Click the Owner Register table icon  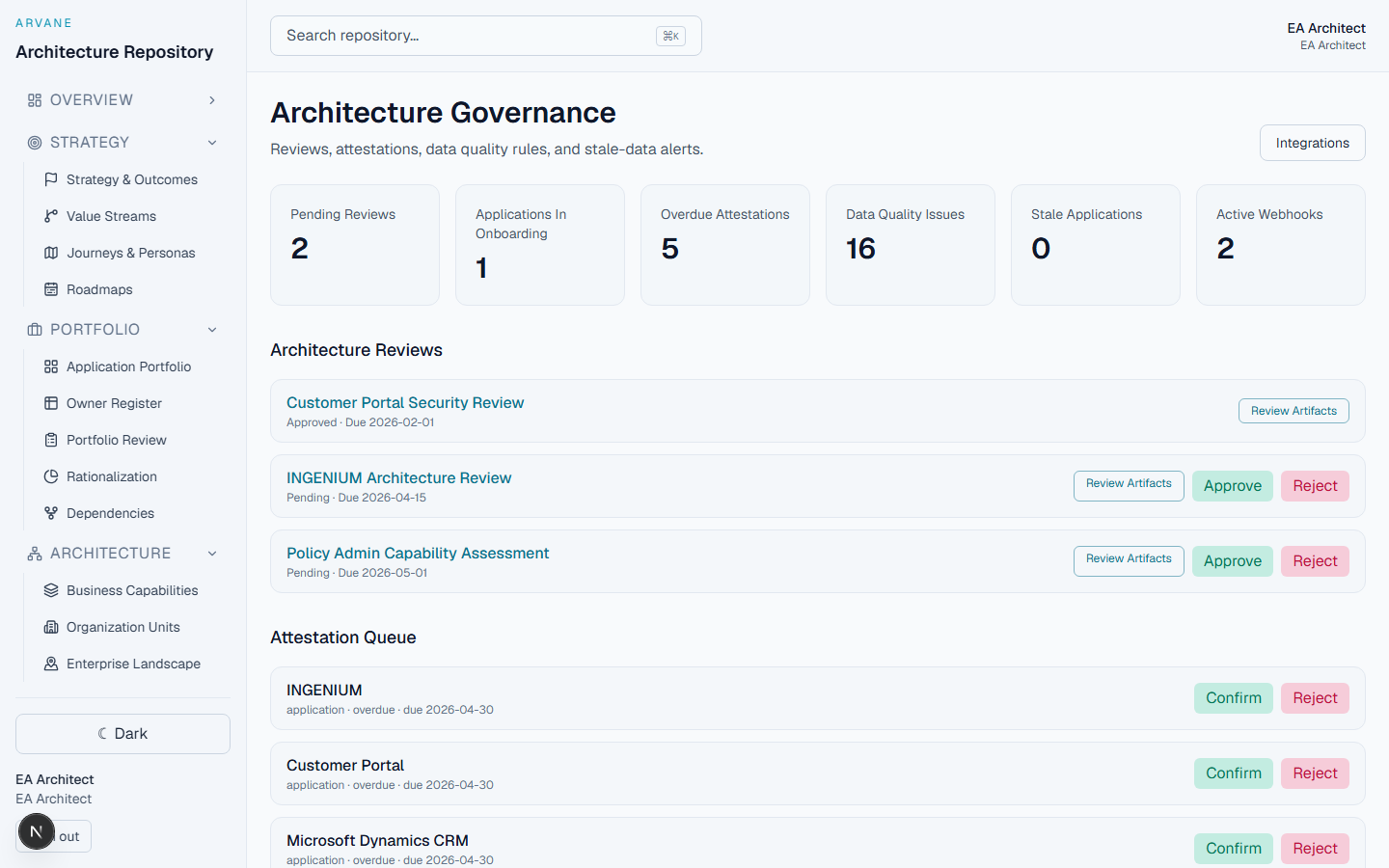pos(51,403)
